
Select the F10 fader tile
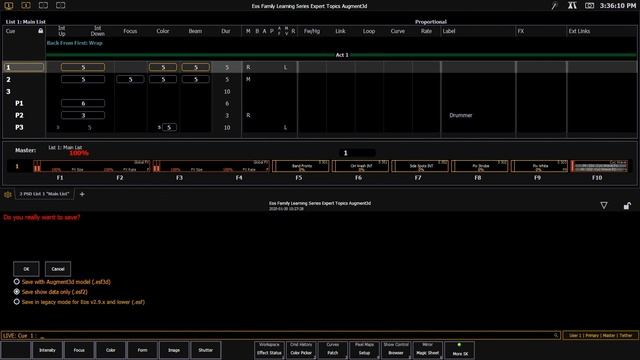click(599, 166)
